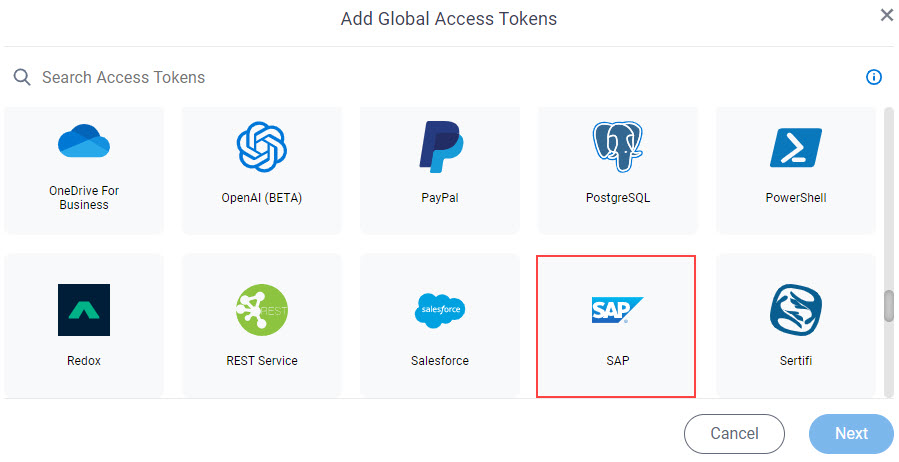Select the Salesforce label text
Image resolution: width=899 pixels, height=462 pixels.
click(x=440, y=361)
